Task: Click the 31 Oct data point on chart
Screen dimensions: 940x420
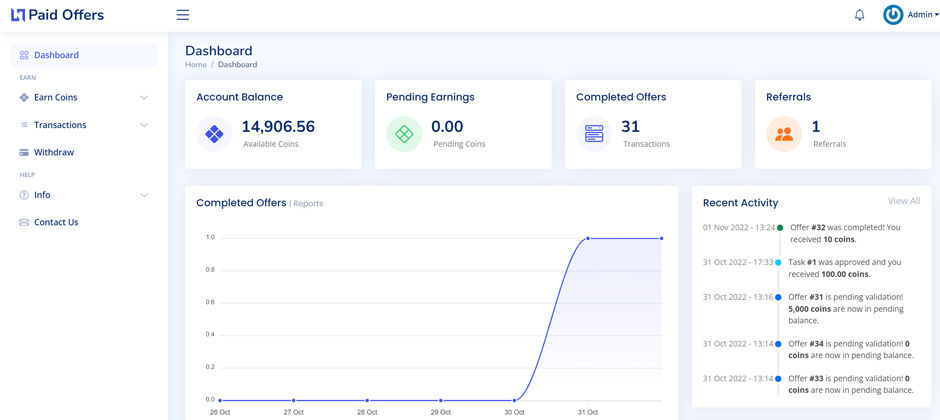Action: pos(588,238)
